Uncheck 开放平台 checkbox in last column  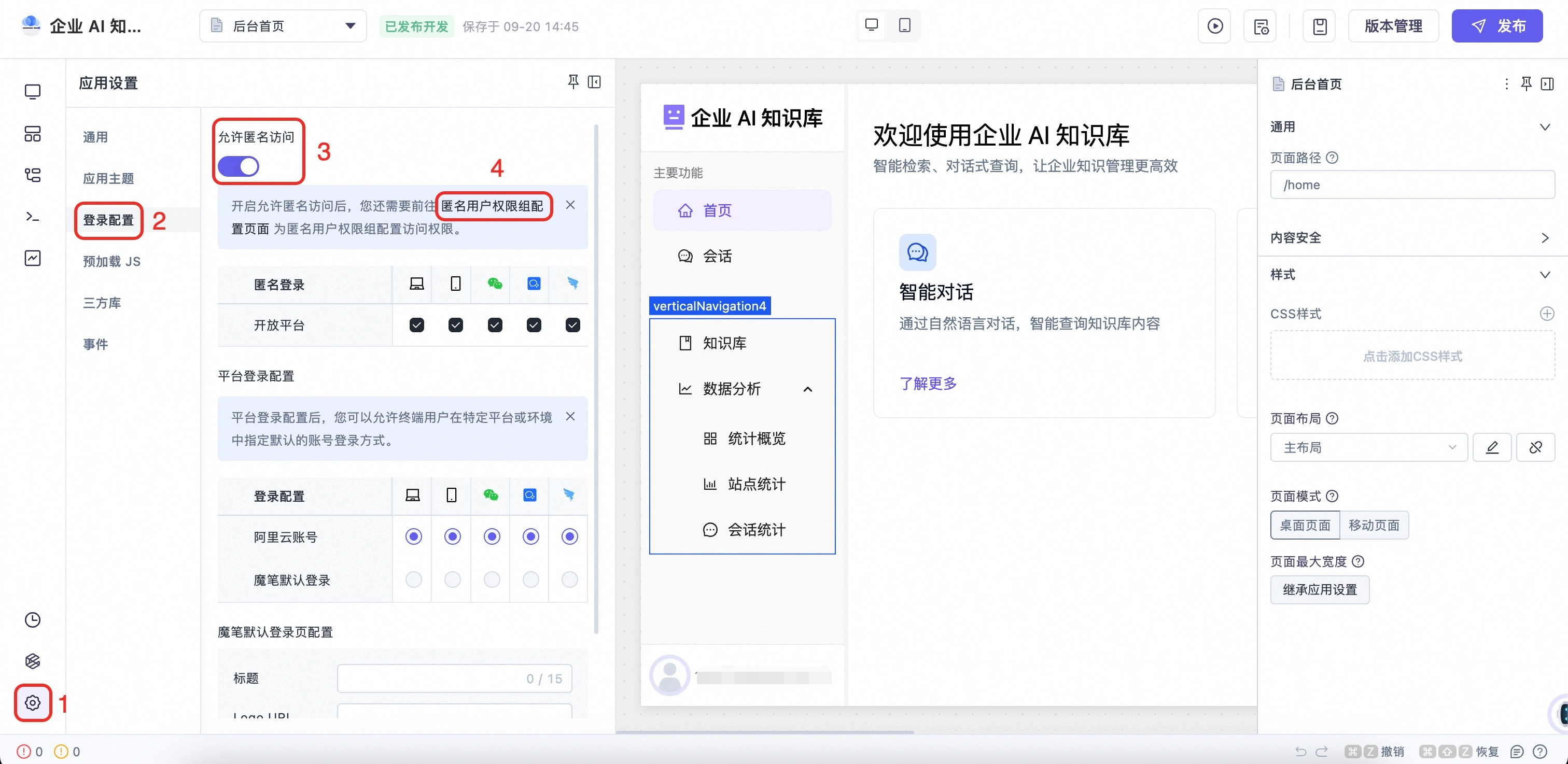(573, 325)
